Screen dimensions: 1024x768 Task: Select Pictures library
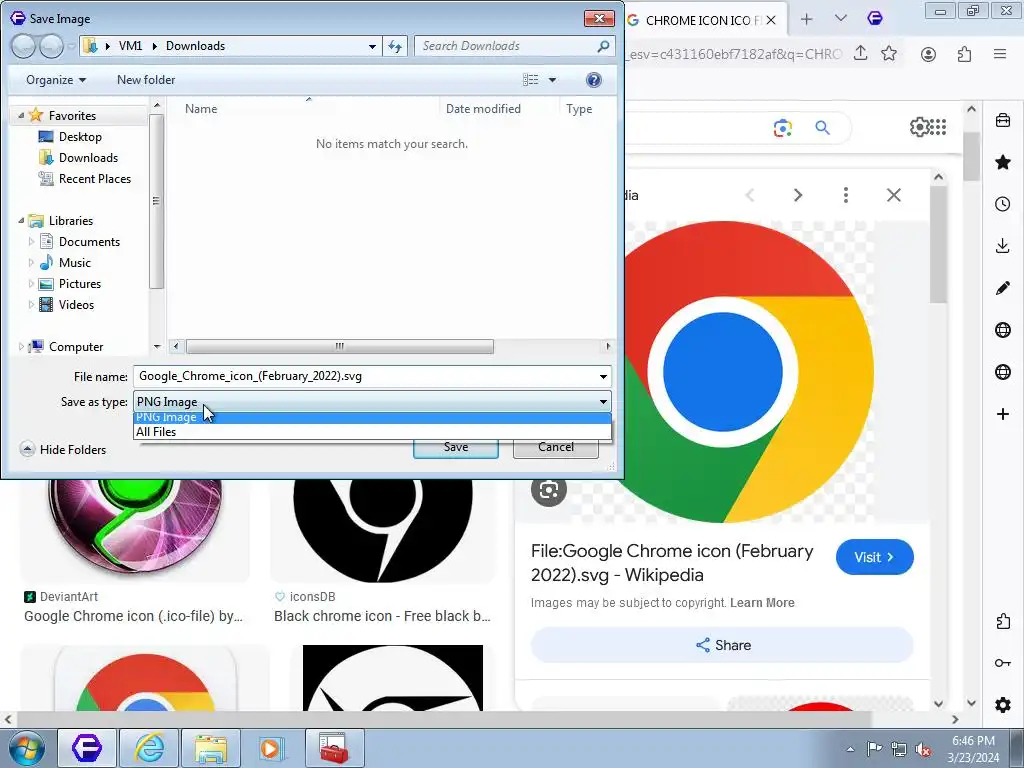80,283
